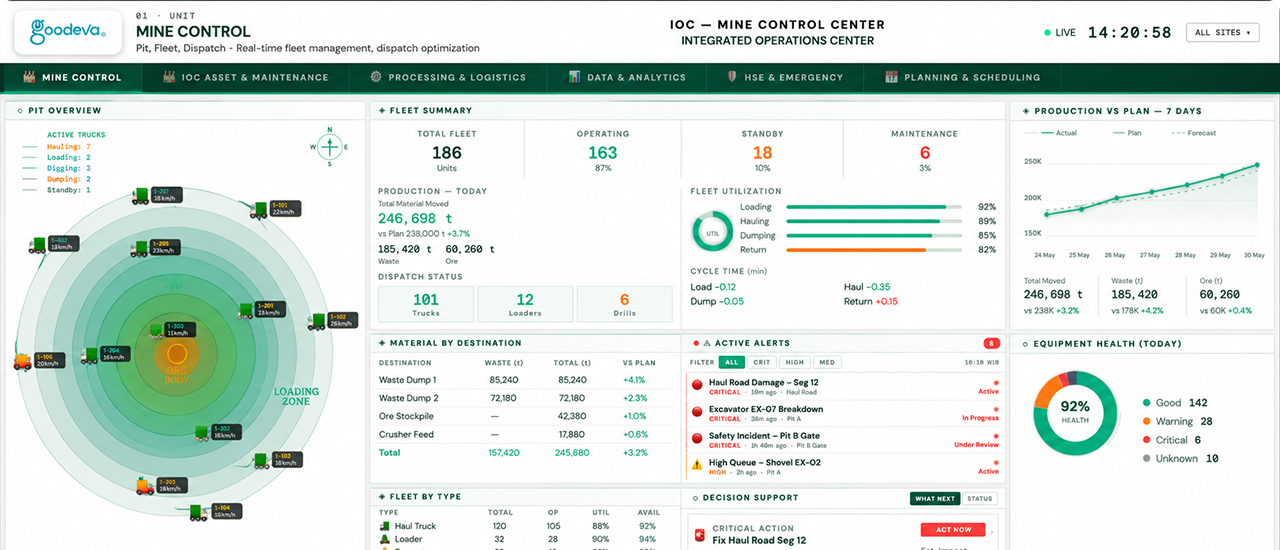Click the Haul Truck icon in Fleet by Type
1280x550 pixels.
(x=385, y=526)
